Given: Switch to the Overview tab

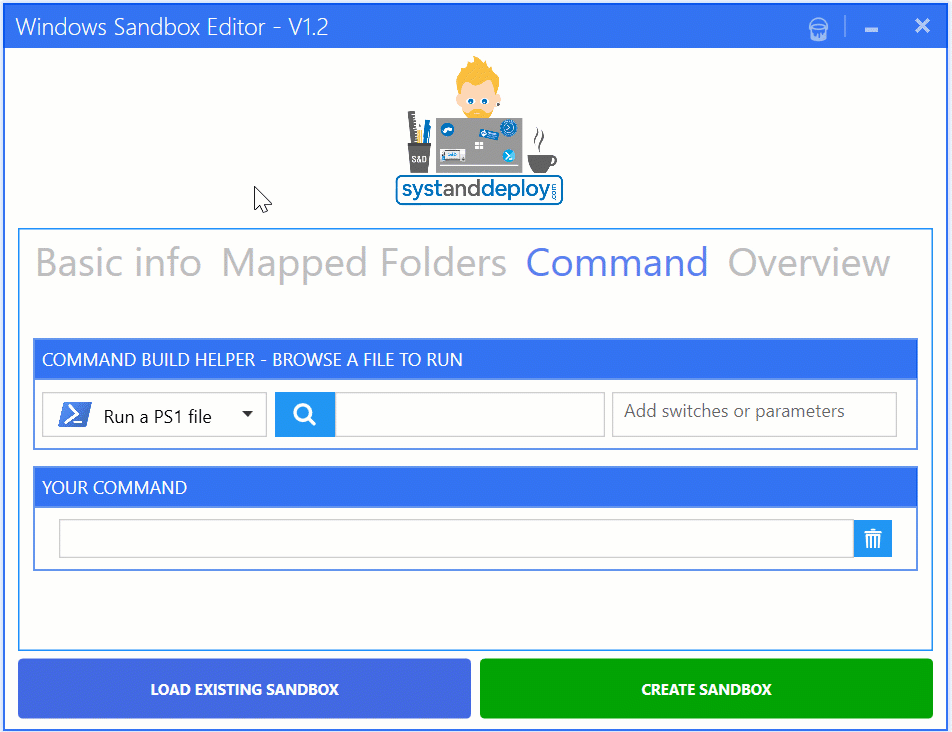Looking at the screenshot, I should point(809,263).
